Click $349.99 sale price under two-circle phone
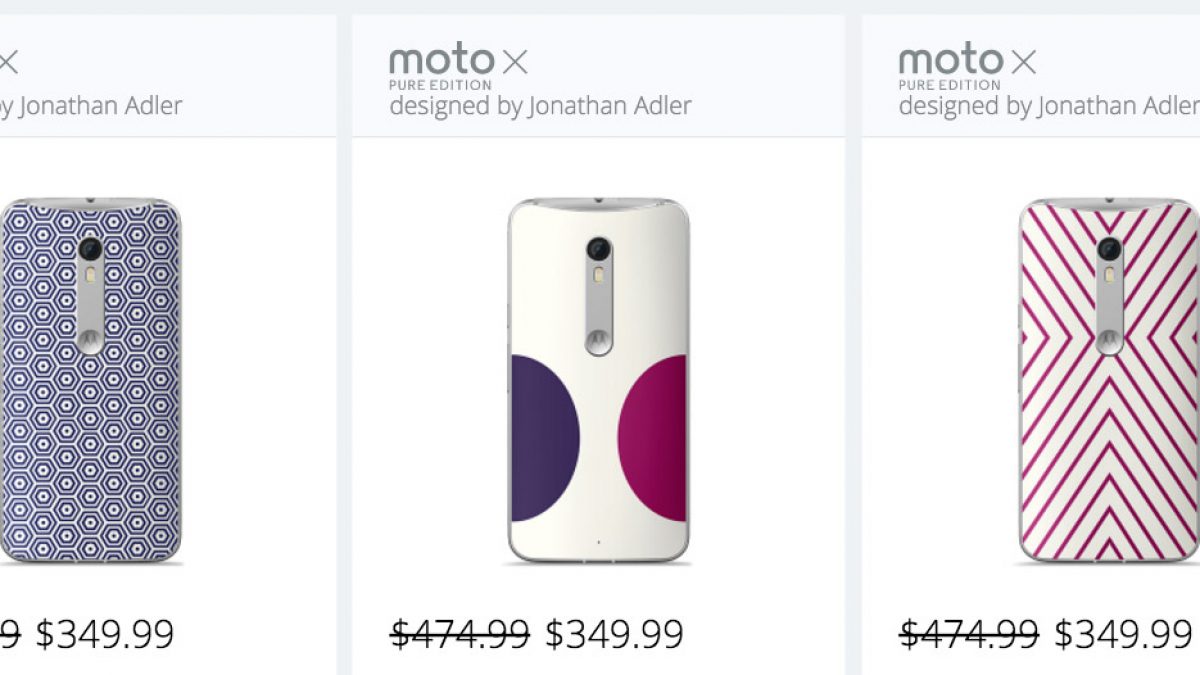The height and width of the screenshot is (675, 1200). [614, 634]
